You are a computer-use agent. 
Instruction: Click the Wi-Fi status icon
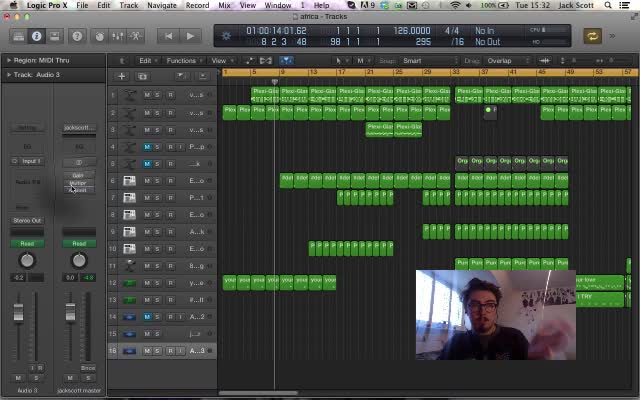pyautogui.click(x=456, y=5)
